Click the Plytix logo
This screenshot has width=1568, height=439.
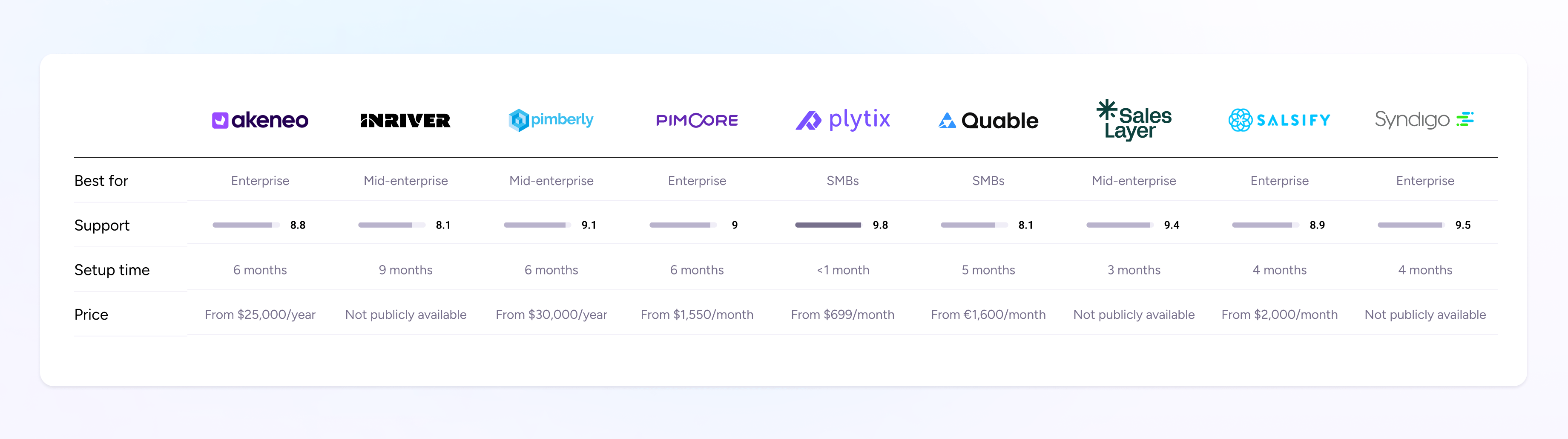click(x=843, y=120)
